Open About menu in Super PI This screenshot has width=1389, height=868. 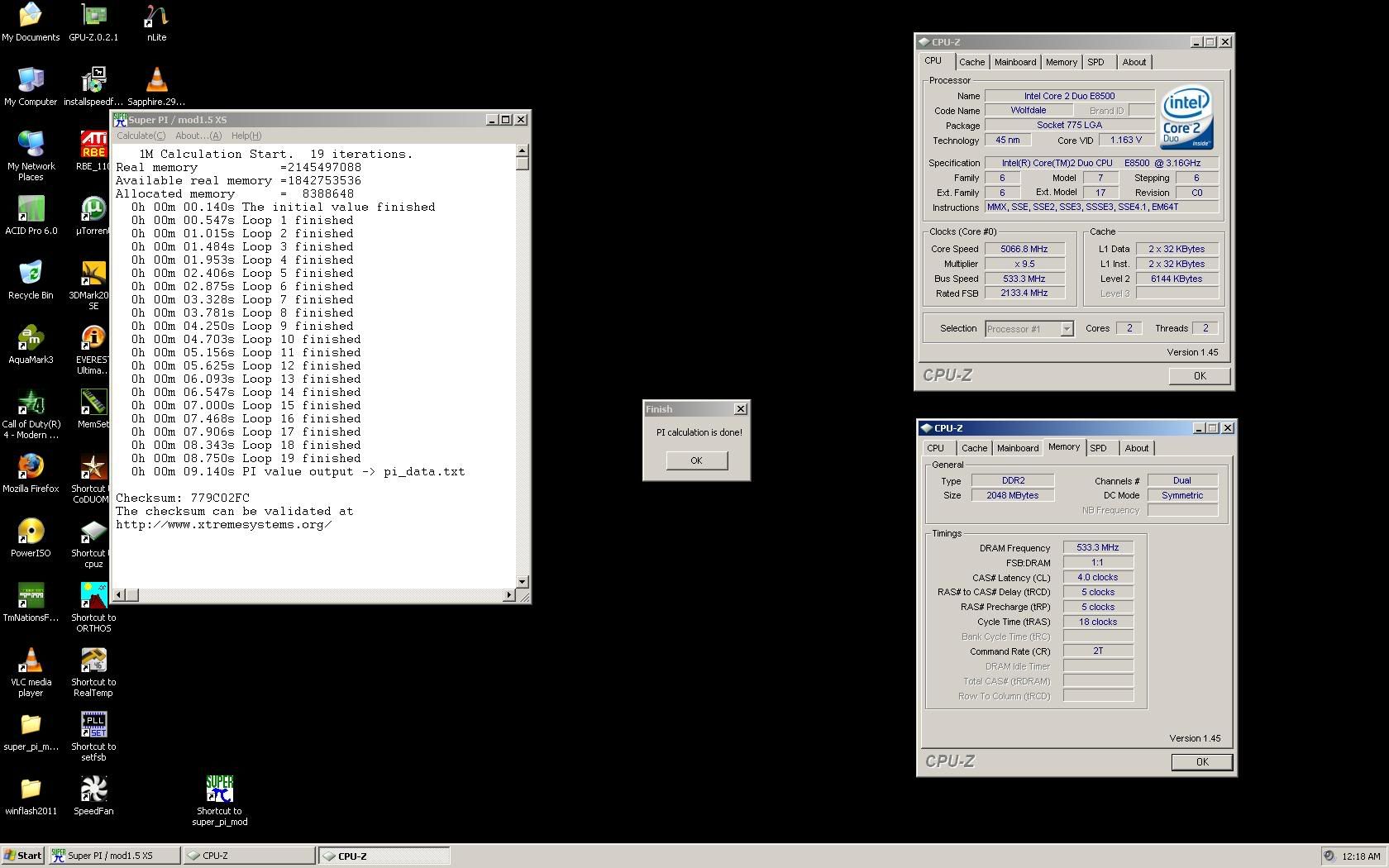pyautogui.click(x=198, y=136)
